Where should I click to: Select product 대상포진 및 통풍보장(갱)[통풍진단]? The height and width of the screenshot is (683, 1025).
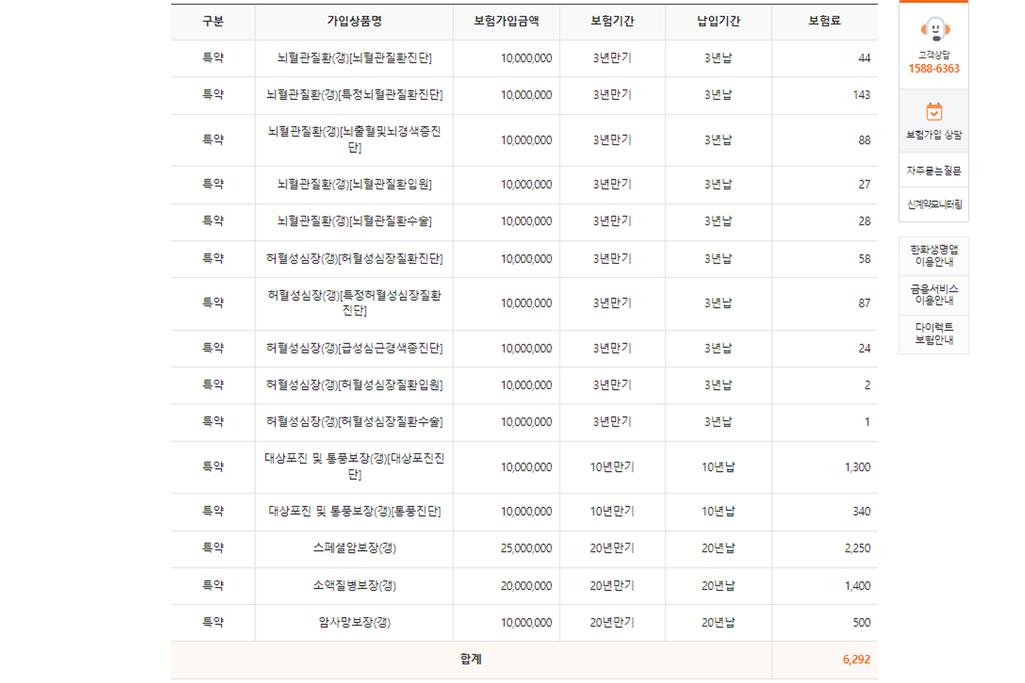pos(354,511)
